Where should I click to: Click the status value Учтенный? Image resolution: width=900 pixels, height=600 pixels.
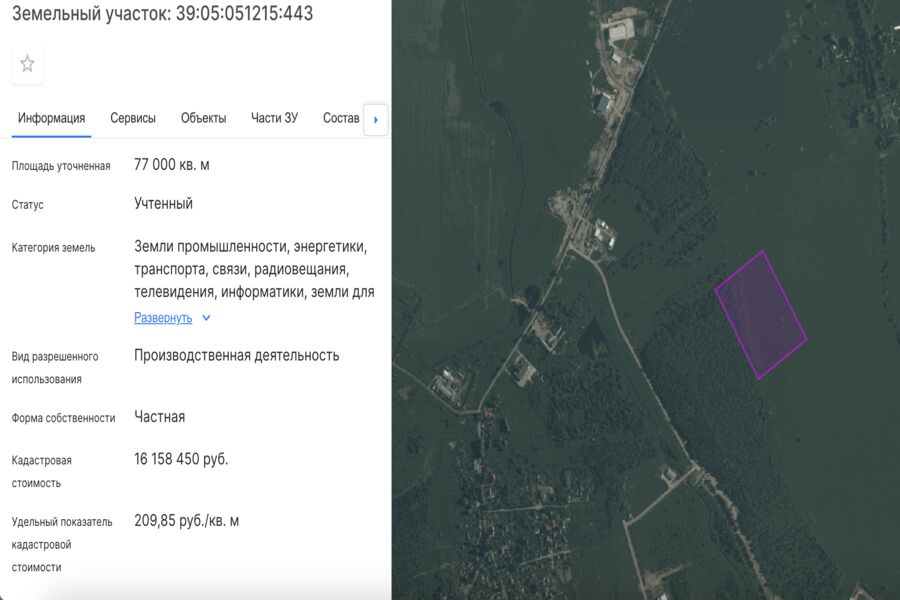pos(163,204)
